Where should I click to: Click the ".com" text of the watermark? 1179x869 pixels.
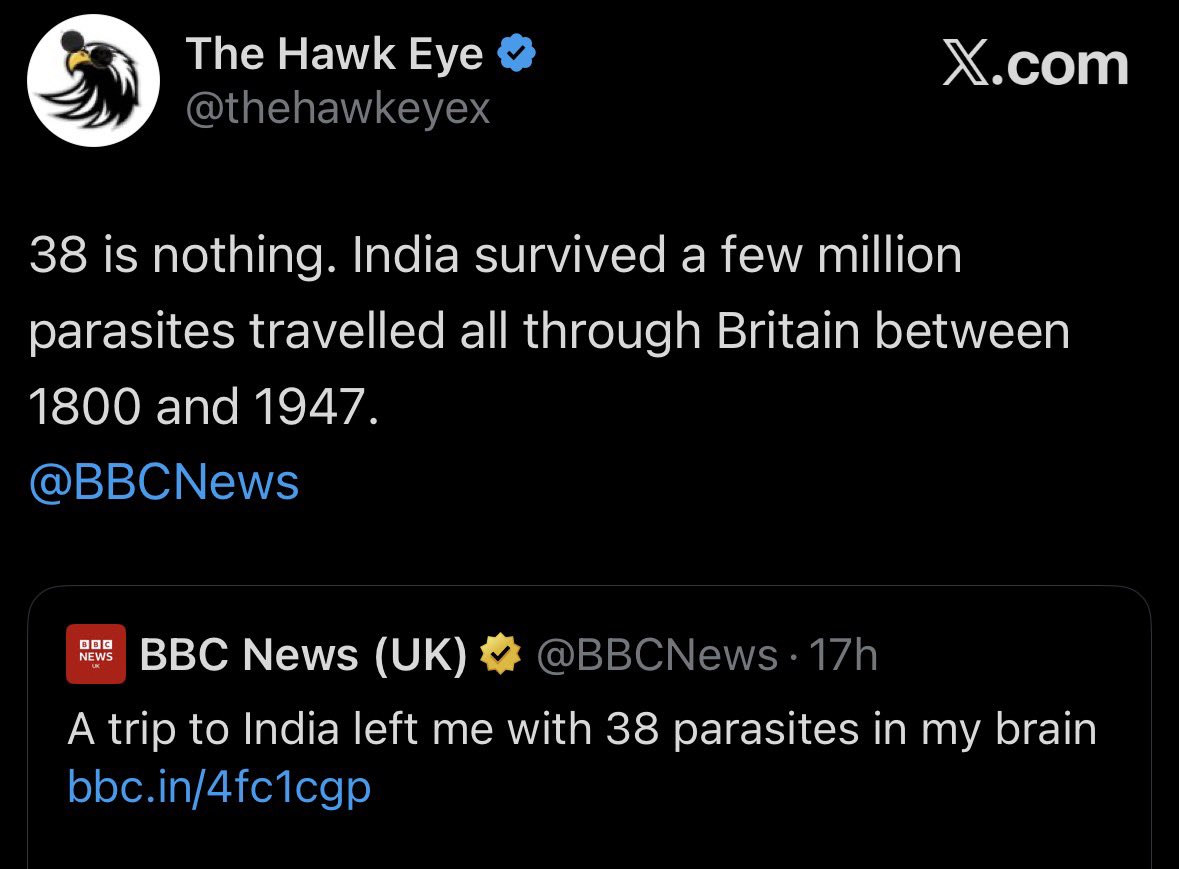1061,65
